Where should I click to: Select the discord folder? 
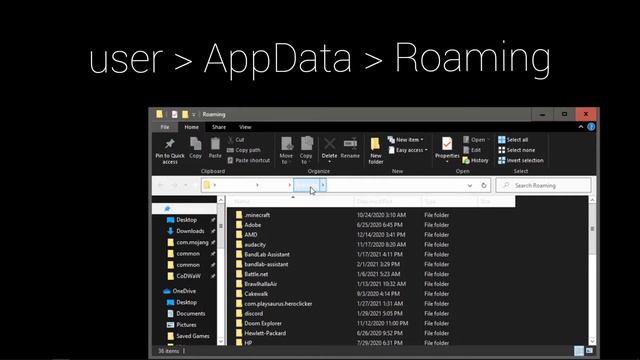(x=249, y=313)
